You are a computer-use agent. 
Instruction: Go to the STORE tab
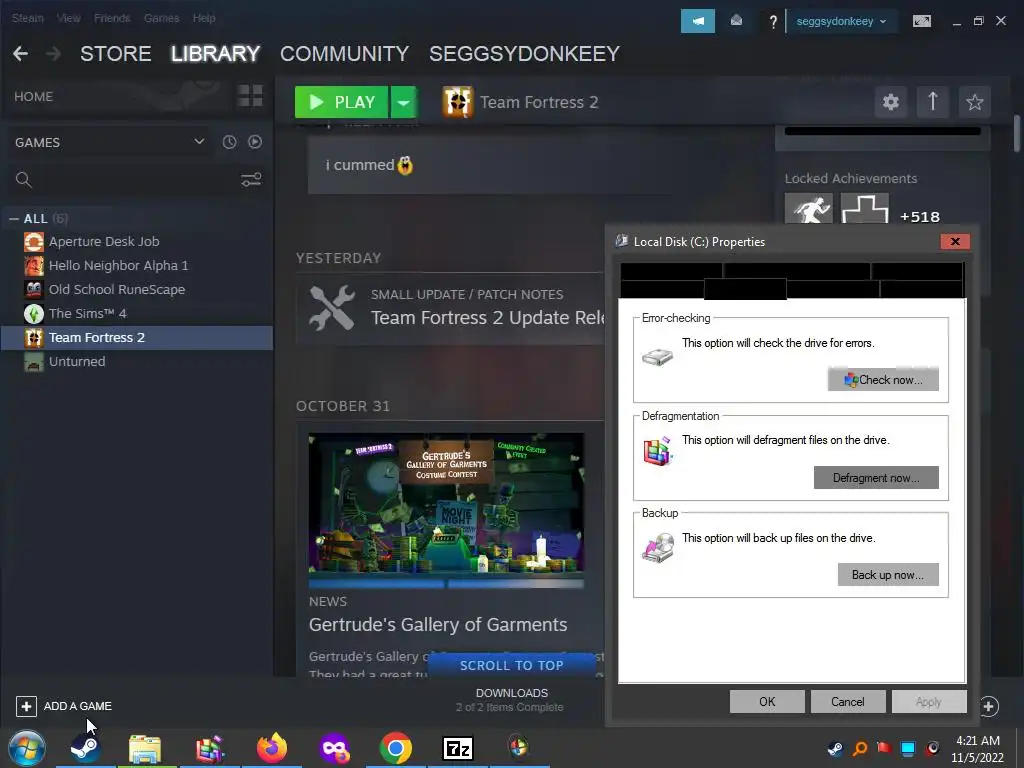(x=116, y=54)
